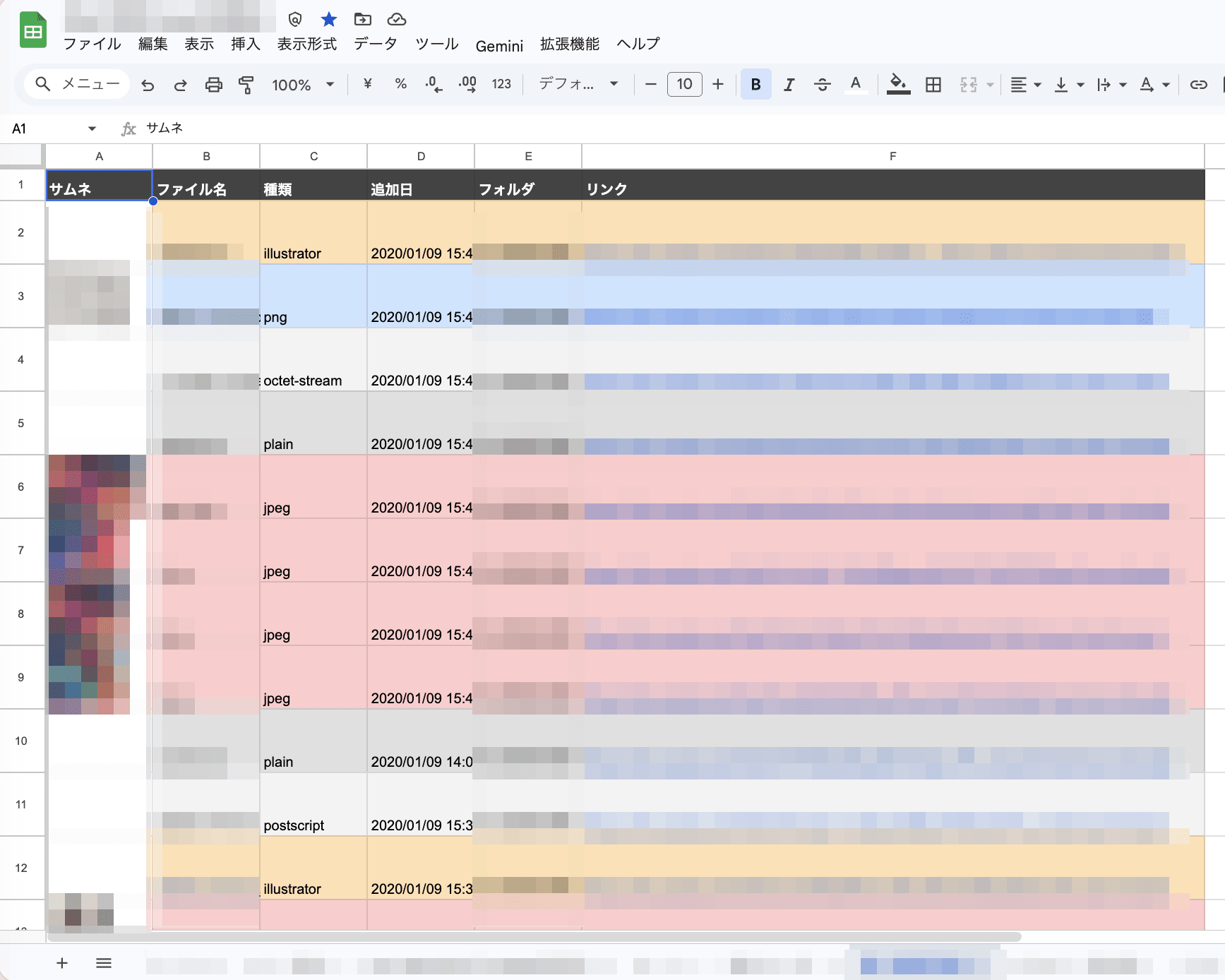Toggle bold formatting button

[x=755, y=85]
